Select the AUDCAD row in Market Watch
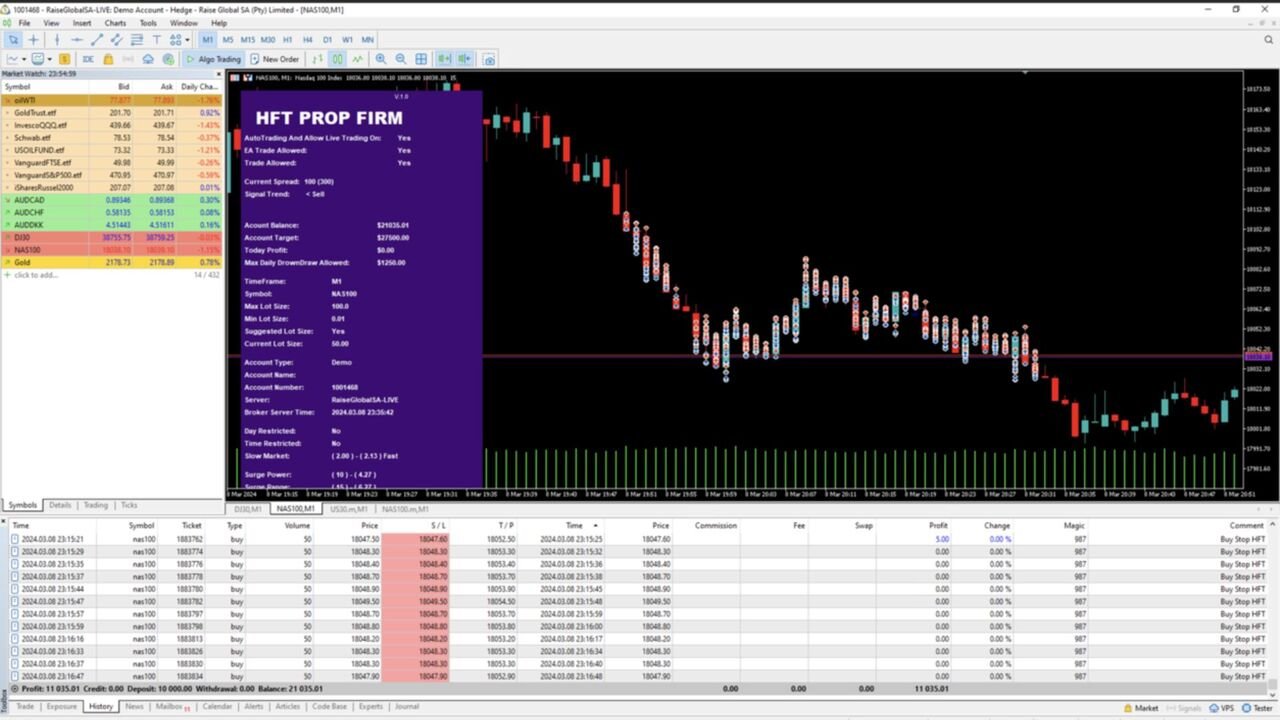Image resolution: width=1280 pixels, height=720 pixels. pyautogui.click(x=111, y=200)
